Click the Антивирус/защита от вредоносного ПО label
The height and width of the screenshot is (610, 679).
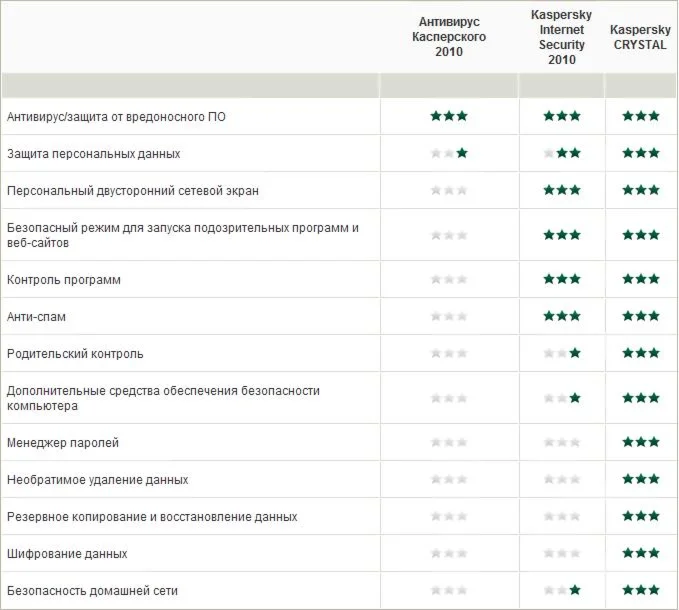pos(116,117)
